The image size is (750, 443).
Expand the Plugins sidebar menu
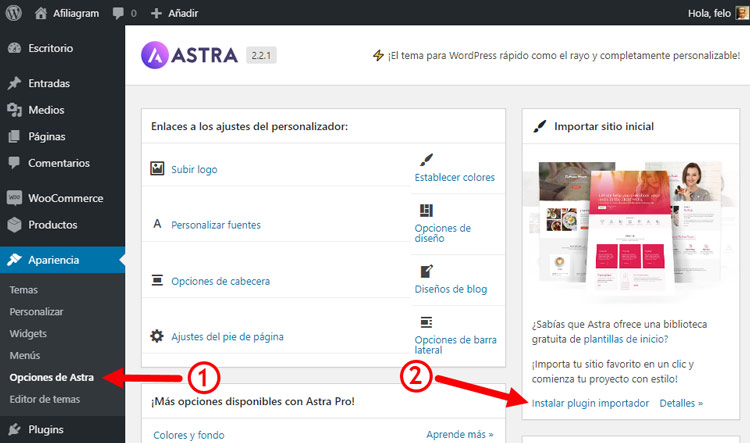[46, 430]
